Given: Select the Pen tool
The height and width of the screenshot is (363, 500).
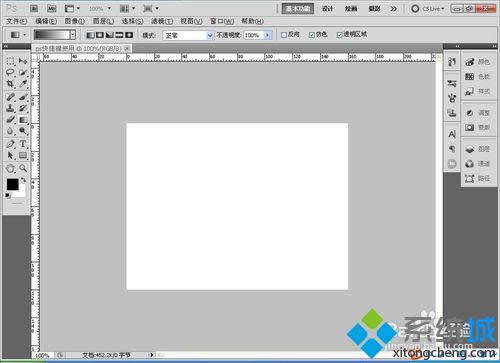Looking at the screenshot, I should point(10,144).
